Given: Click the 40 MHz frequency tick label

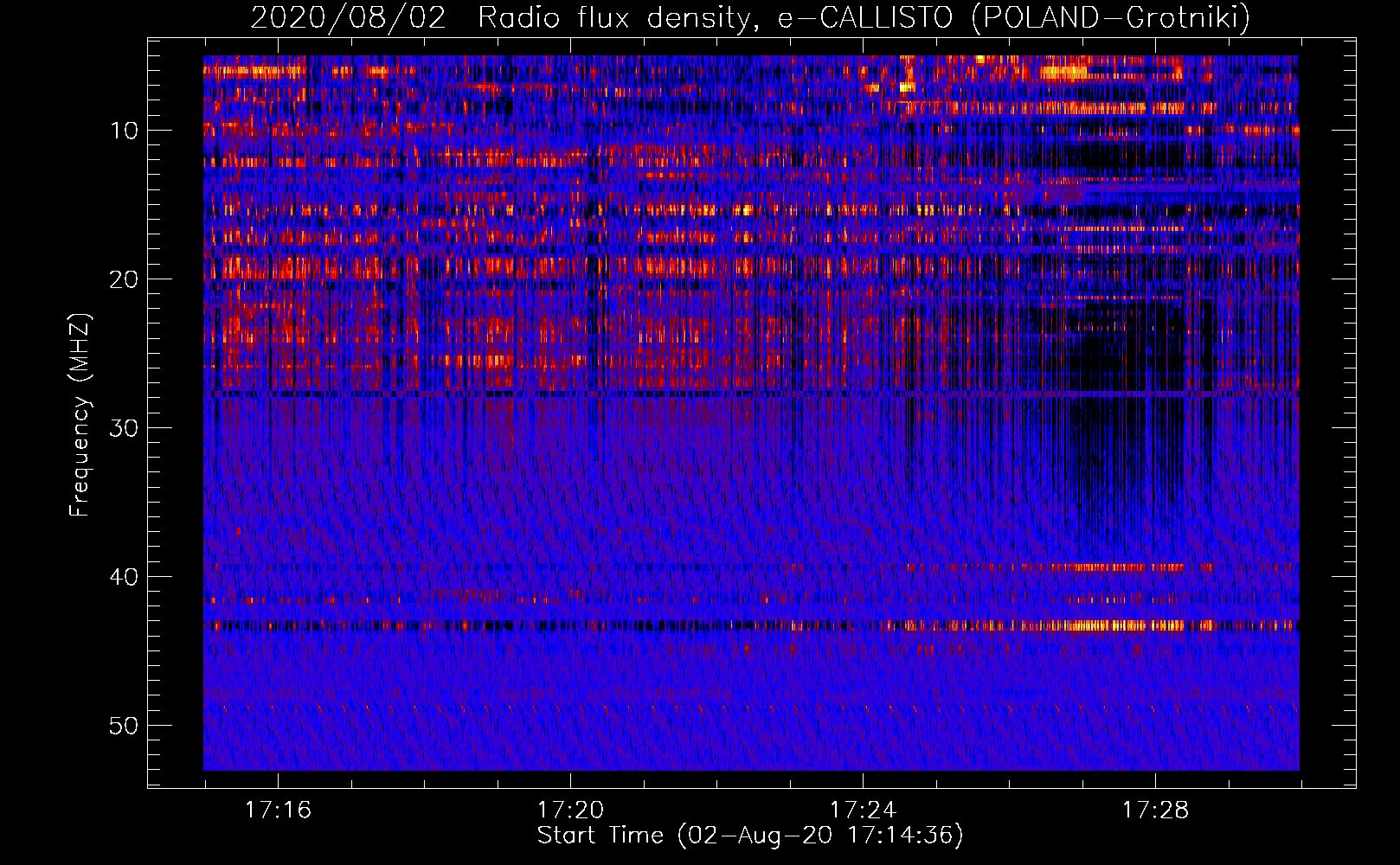Looking at the screenshot, I should point(125,577).
